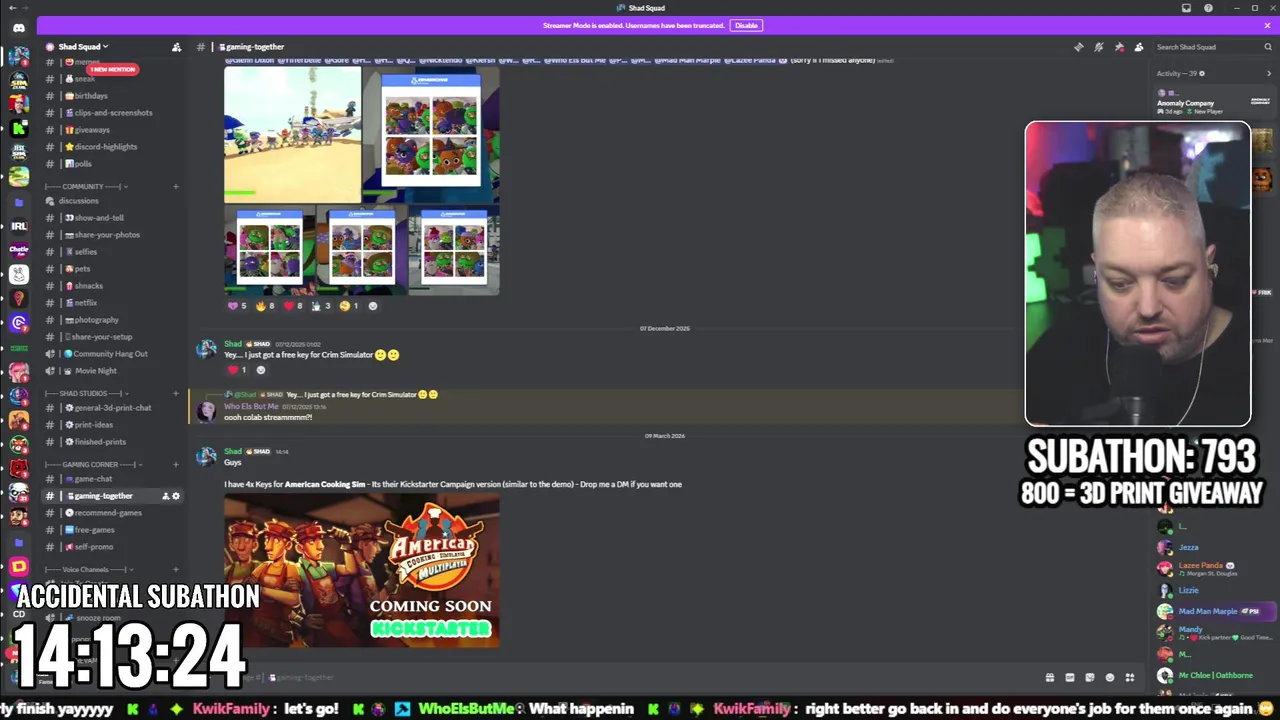Open the Threads icon in channel header
Image resolution: width=1280 pixels, height=720 pixels.
click(x=1078, y=47)
